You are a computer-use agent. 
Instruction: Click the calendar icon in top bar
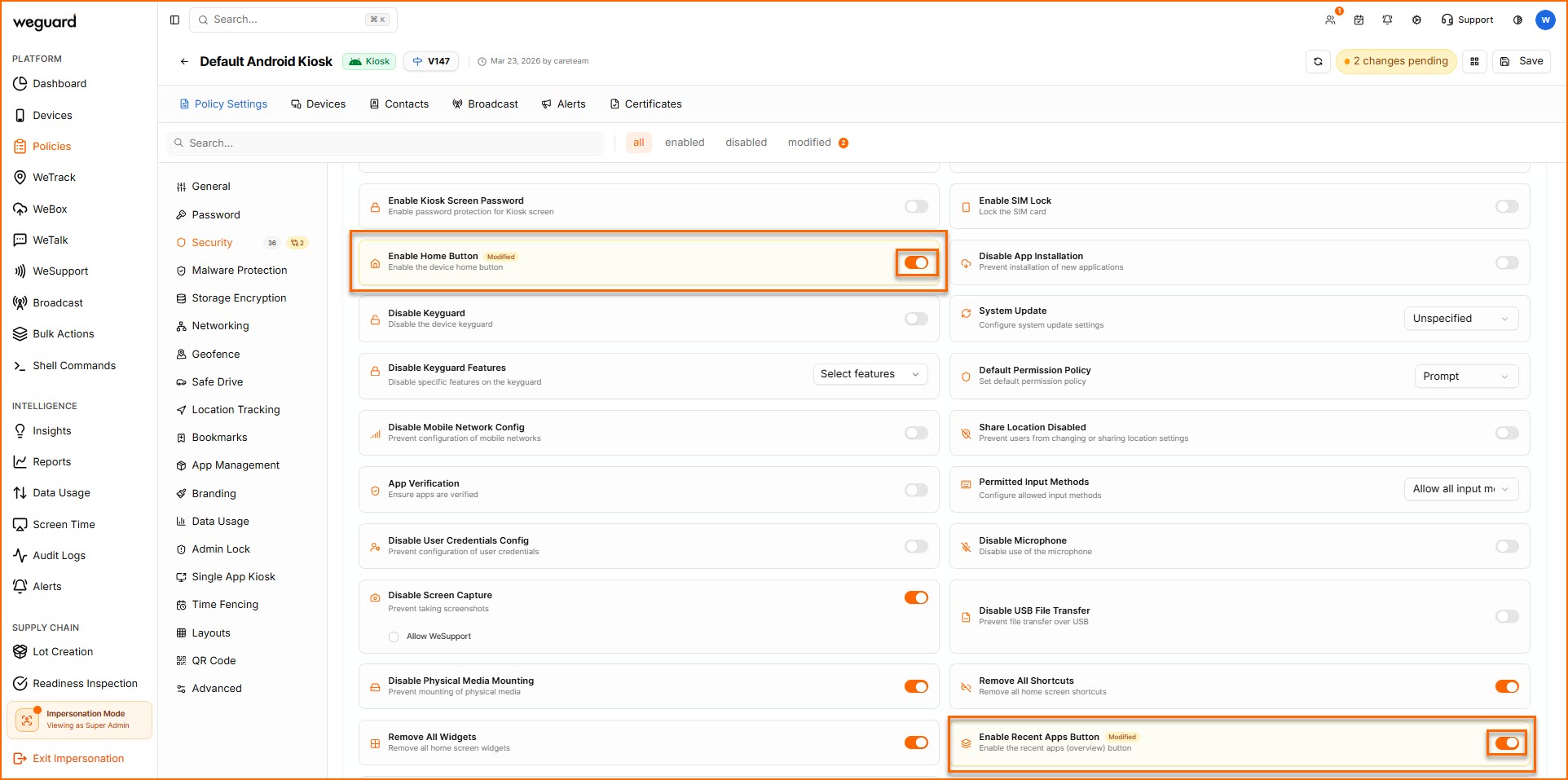(x=1359, y=20)
